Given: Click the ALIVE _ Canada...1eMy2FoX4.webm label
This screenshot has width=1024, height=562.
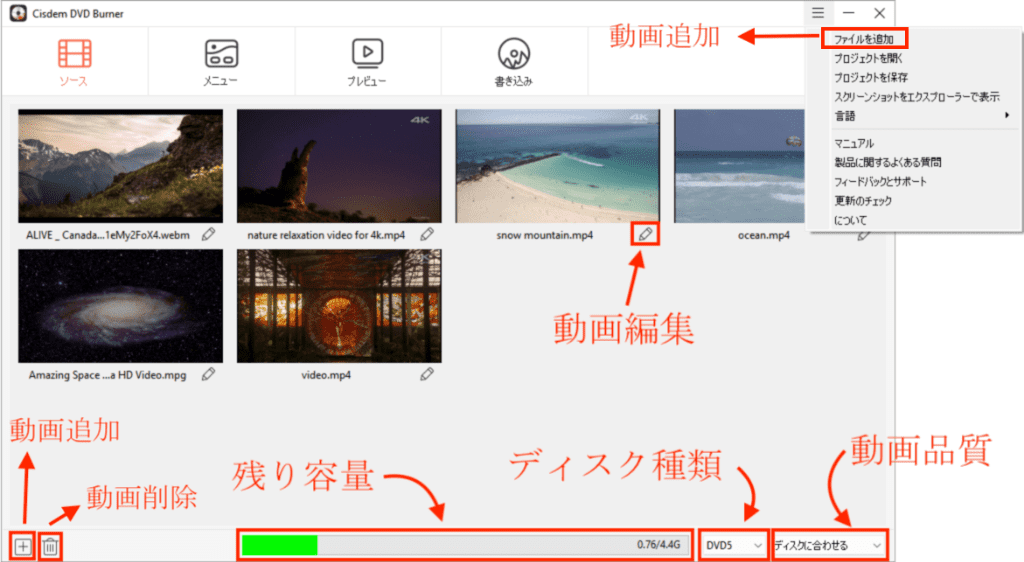Looking at the screenshot, I should click(108, 235).
